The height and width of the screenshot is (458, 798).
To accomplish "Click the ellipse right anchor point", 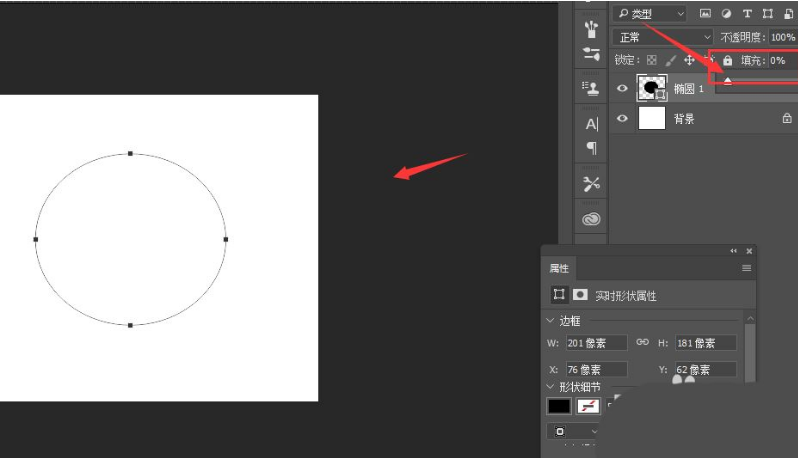I will (226, 239).
